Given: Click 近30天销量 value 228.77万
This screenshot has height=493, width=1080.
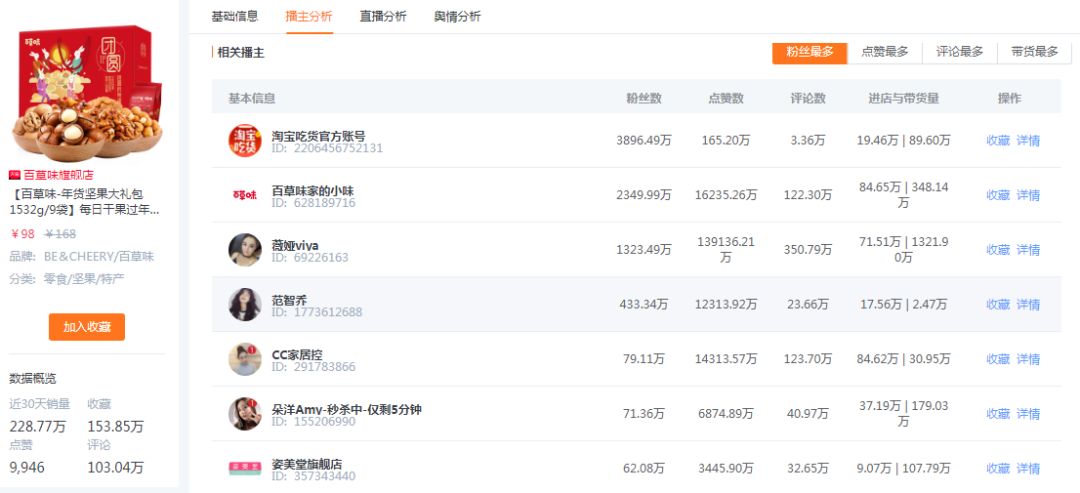Looking at the screenshot, I should tap(38, 427).
